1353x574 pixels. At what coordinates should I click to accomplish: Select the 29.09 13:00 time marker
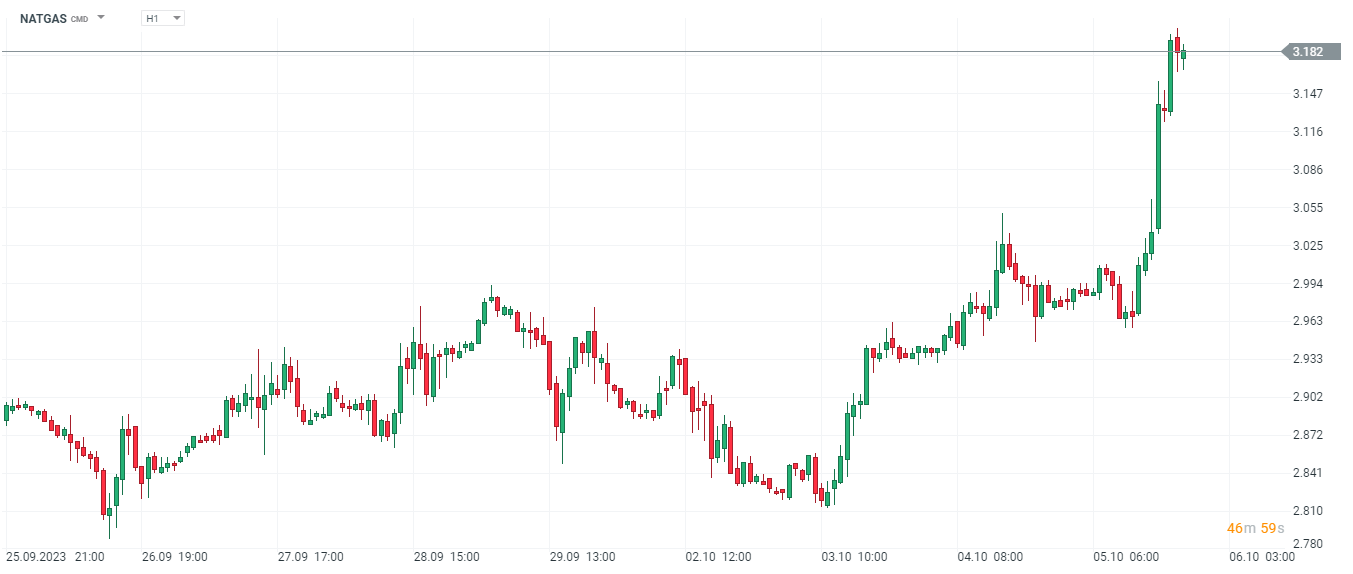(x=582, y=557)
